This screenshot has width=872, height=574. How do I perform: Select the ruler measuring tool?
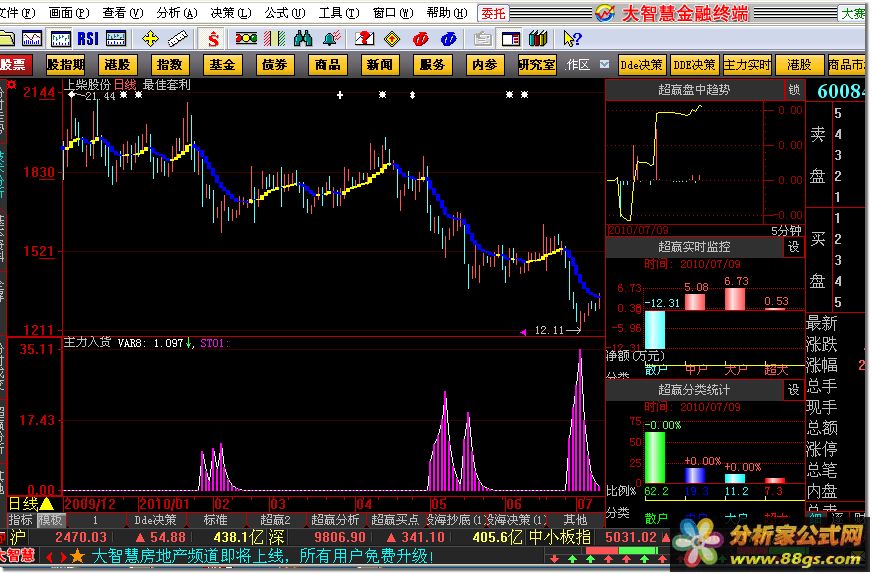(x=177, y=38)
